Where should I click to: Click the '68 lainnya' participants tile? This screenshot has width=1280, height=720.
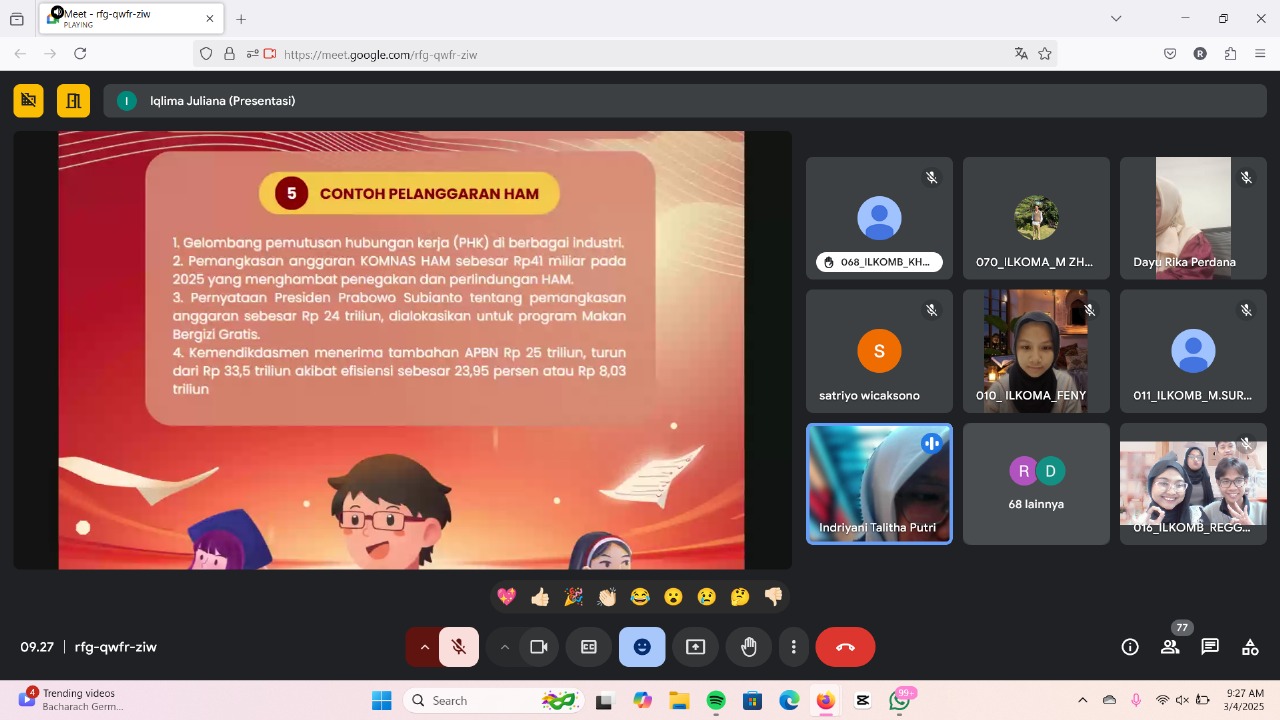pyautogui.click(x=1036, y=484)
